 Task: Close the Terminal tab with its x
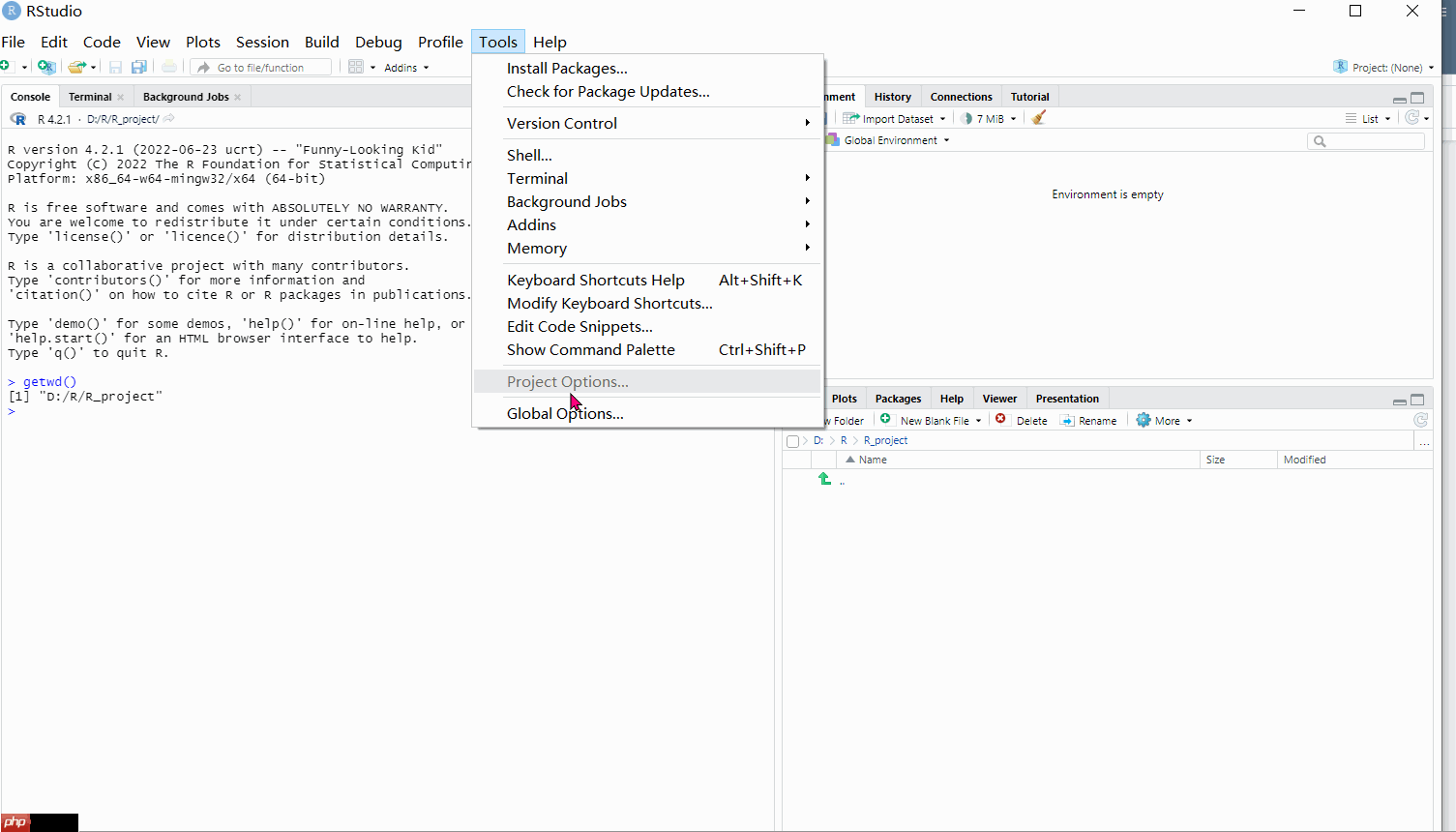coord(120,97)
